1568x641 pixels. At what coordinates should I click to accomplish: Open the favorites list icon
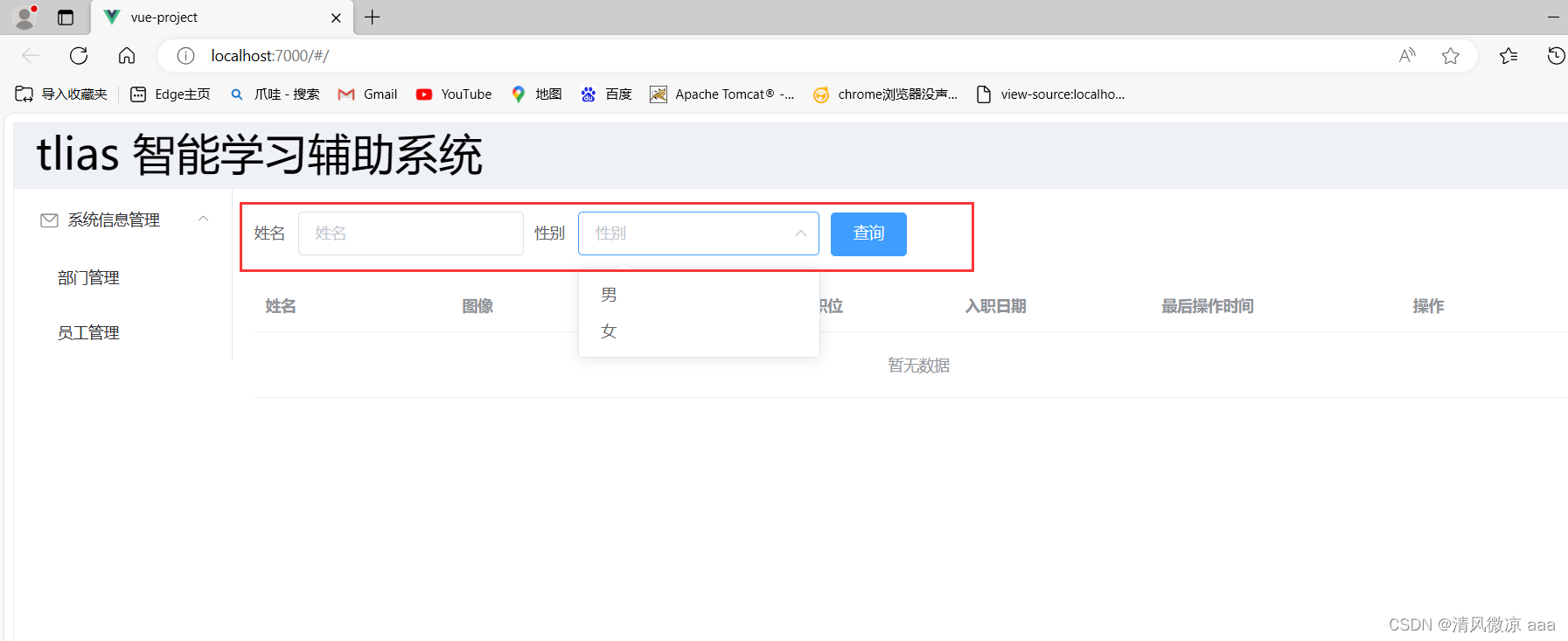point(1509,56)
